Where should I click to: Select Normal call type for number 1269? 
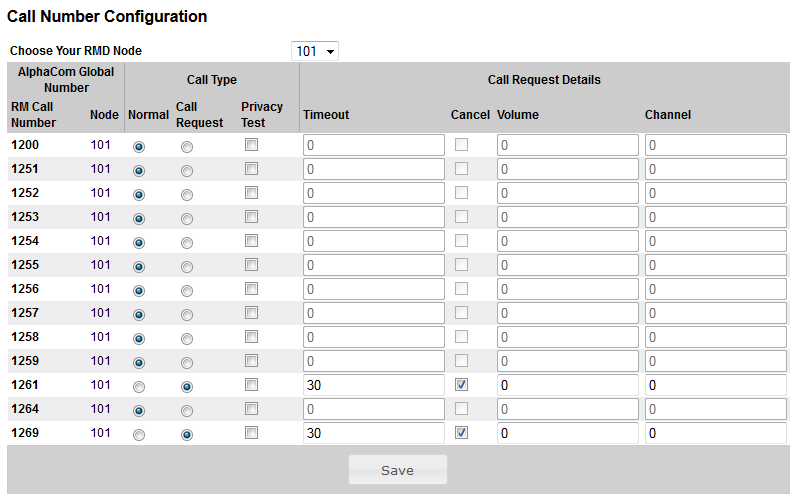(139, 434)
